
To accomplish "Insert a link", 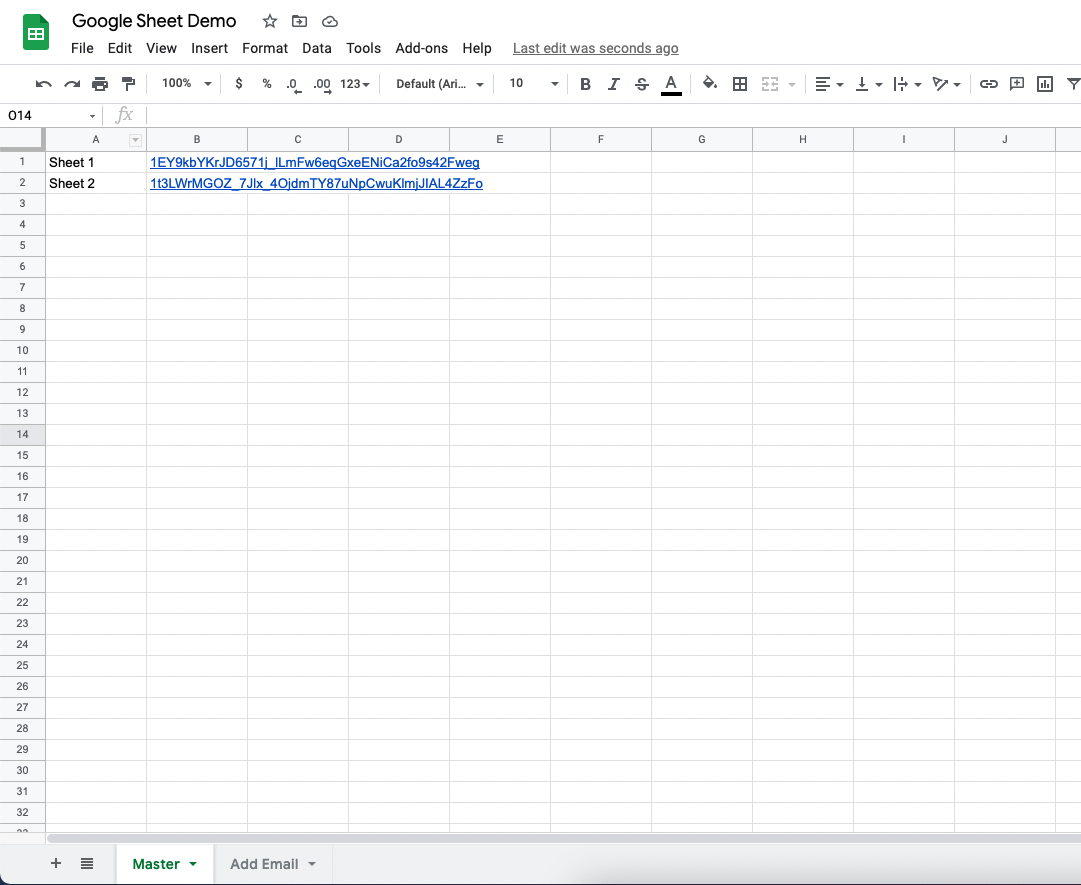I will tap(989, 84).
